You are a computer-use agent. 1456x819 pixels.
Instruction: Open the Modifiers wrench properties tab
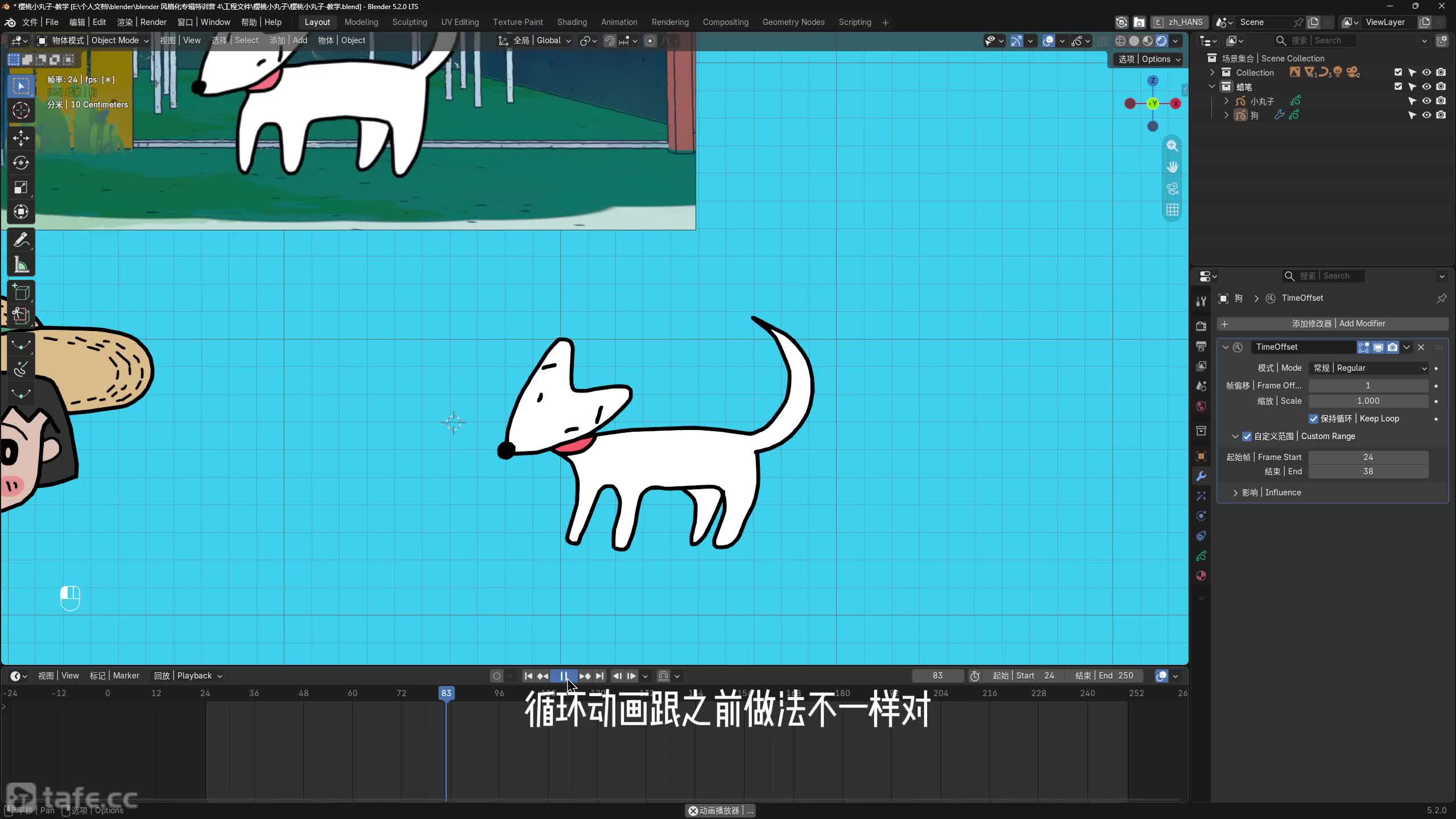coord(1201,476)
